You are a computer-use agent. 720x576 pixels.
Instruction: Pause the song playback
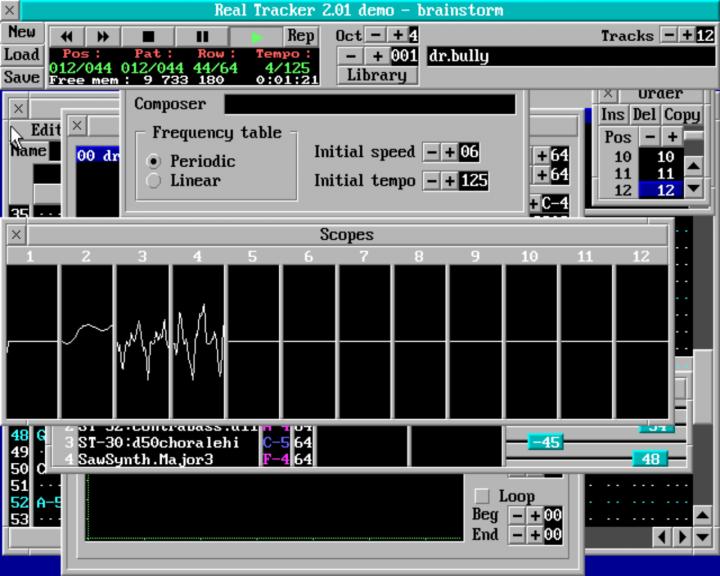[x=202, y=36]
